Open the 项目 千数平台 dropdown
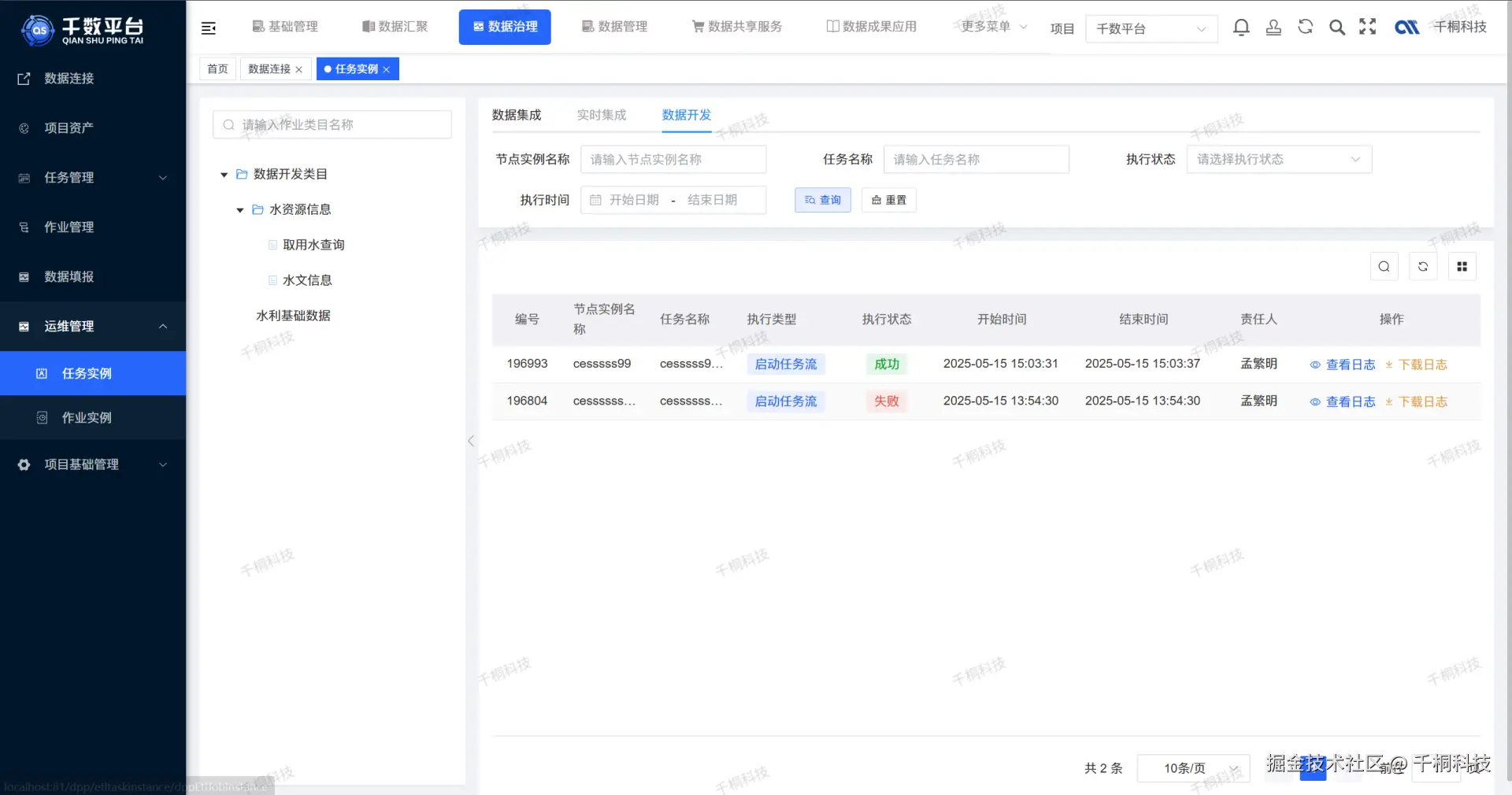This screenshot has height=795, width=1512. 1151,28
